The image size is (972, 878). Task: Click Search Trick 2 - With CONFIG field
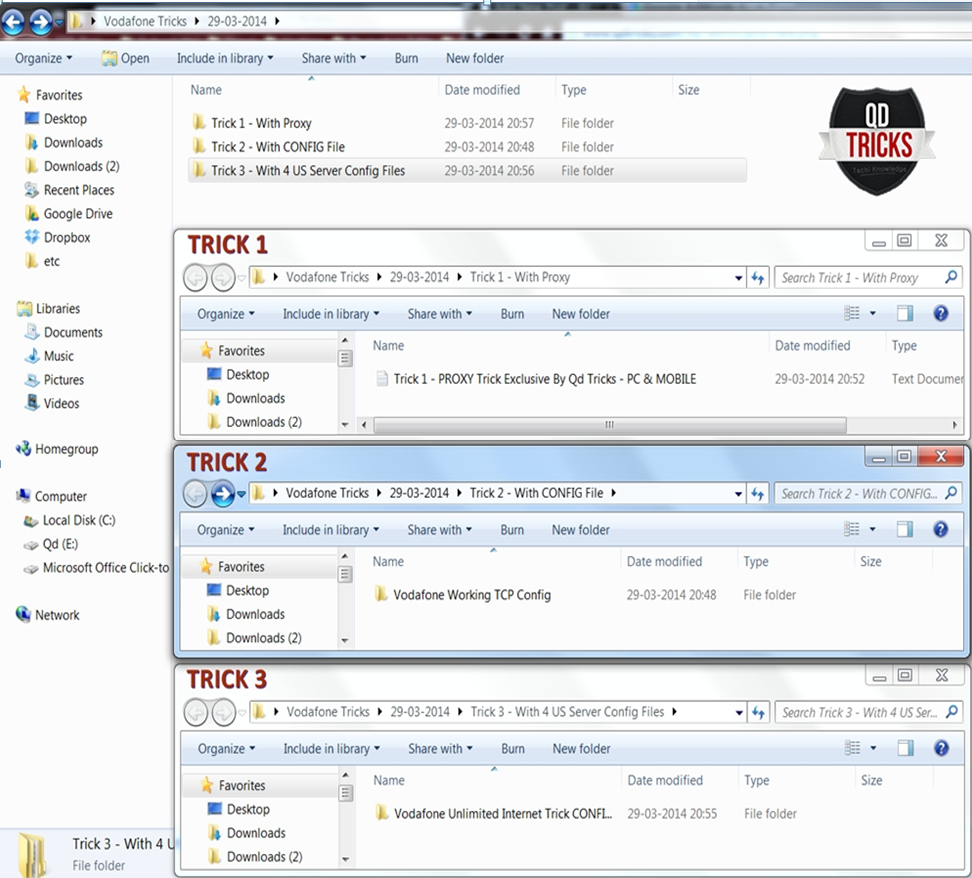868,494
